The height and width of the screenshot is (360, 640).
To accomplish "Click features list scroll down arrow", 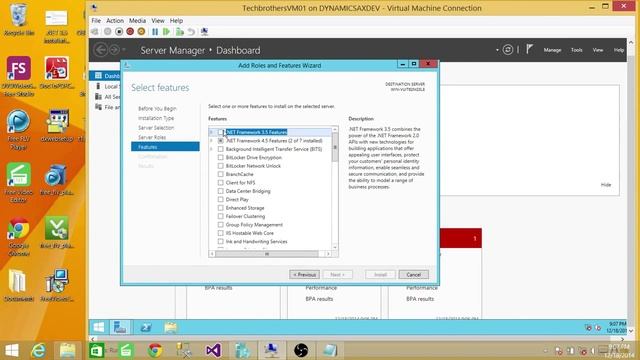I will coord(335,247).
